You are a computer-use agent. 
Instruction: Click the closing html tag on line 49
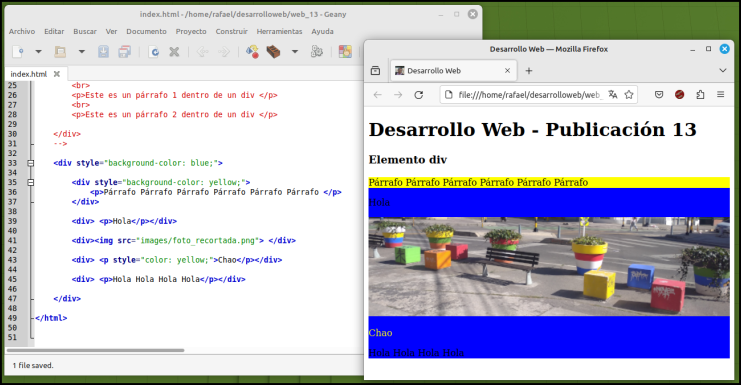(51, 318)
